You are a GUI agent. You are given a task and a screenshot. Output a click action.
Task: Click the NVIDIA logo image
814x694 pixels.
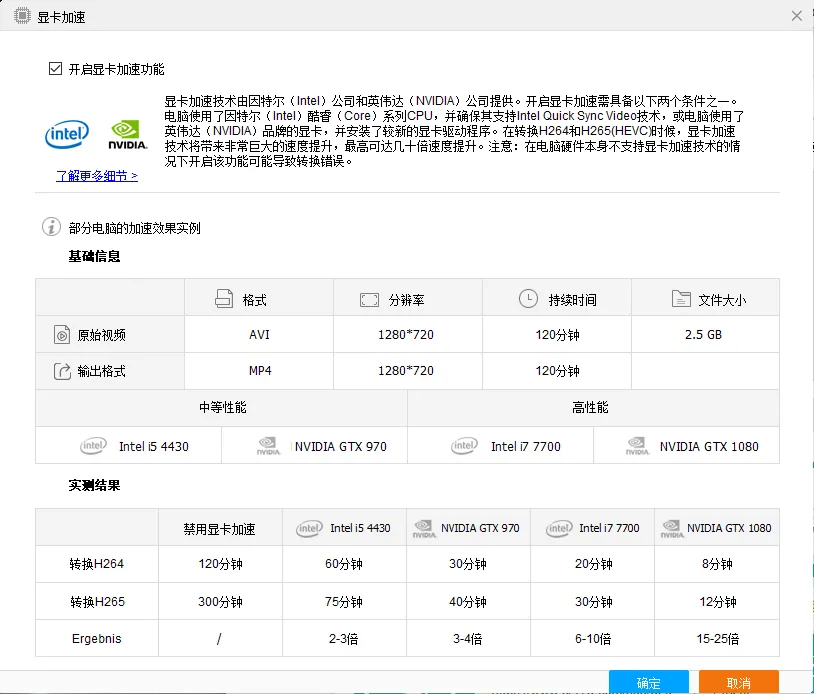click(x=128, y=135)
